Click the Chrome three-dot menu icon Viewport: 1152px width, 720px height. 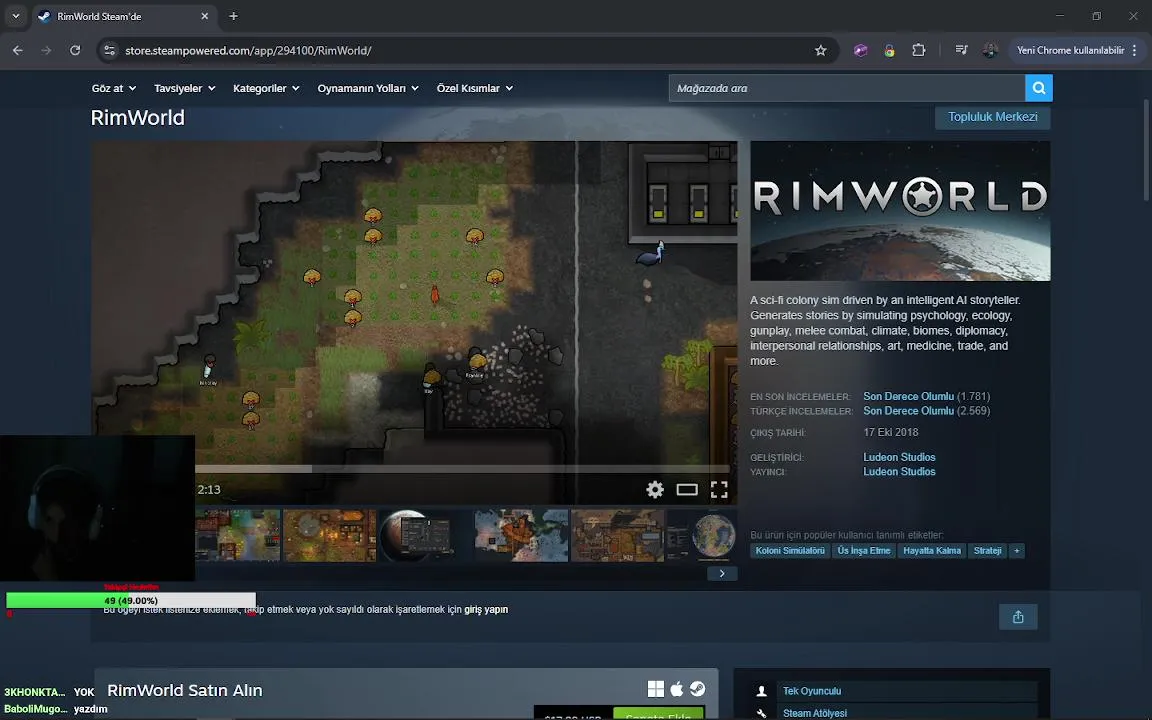(x=1134, y=51)
